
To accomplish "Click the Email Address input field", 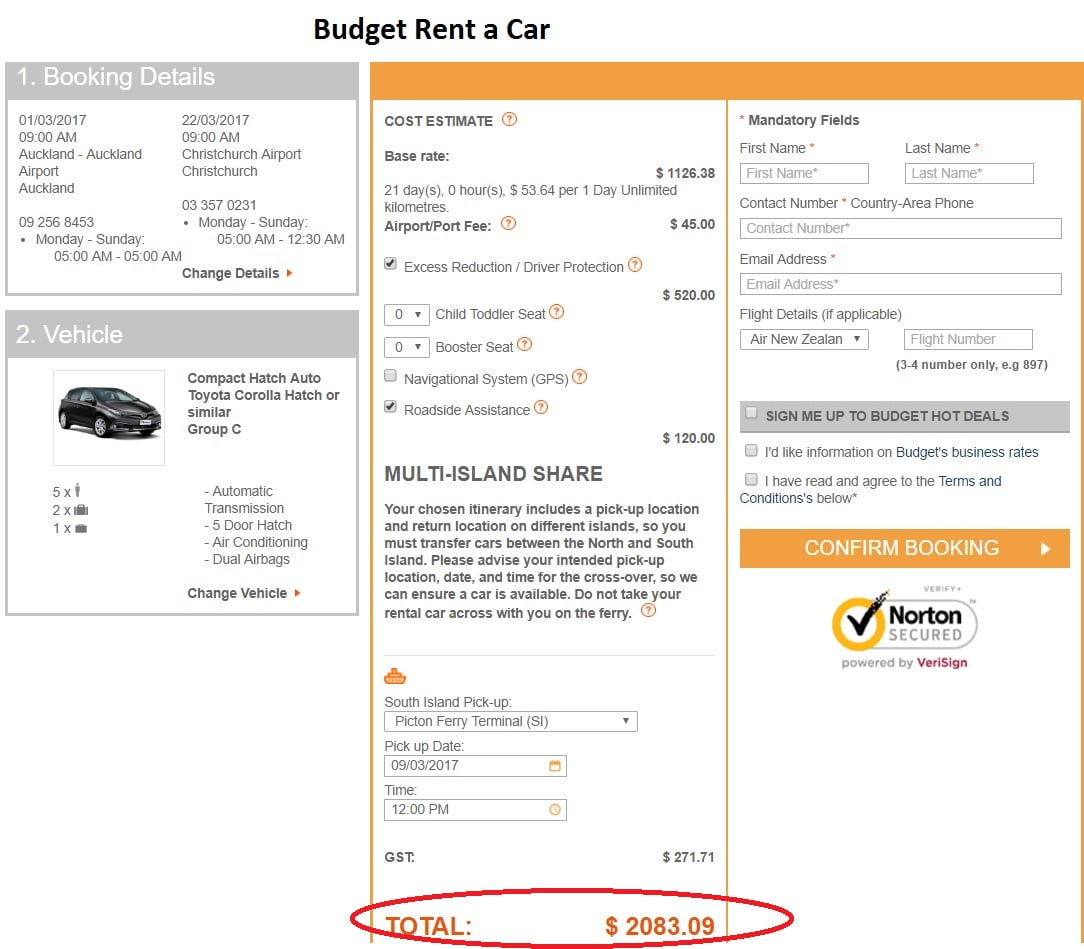I will (x=901, y=284).
